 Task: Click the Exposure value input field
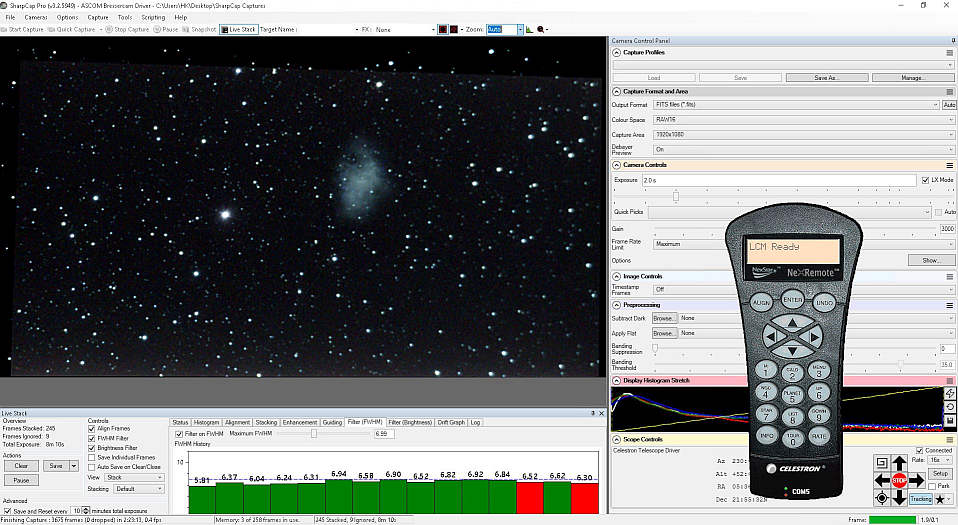coord(779,180)
